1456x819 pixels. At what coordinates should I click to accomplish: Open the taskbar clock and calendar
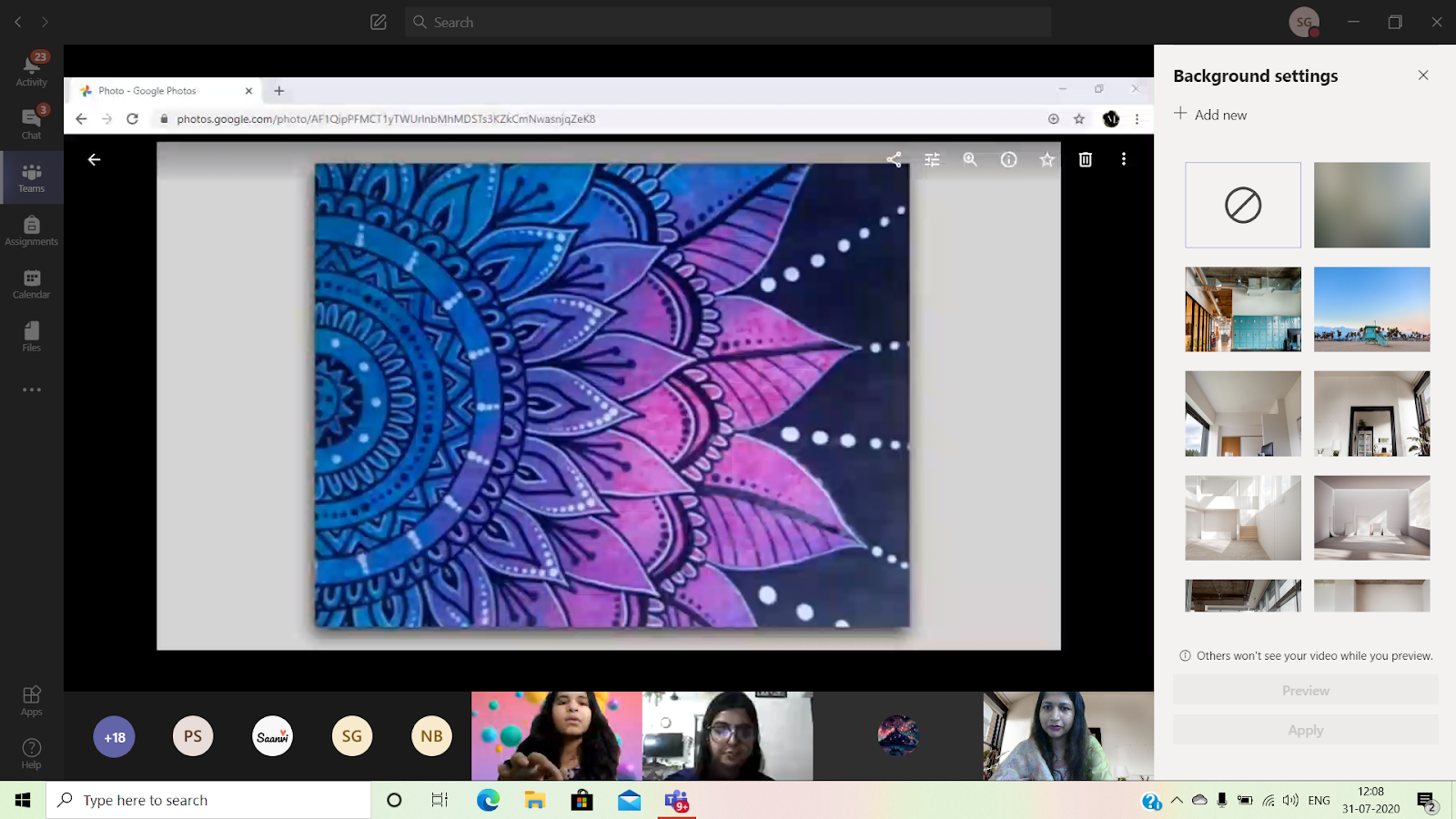pos(1370,800)
